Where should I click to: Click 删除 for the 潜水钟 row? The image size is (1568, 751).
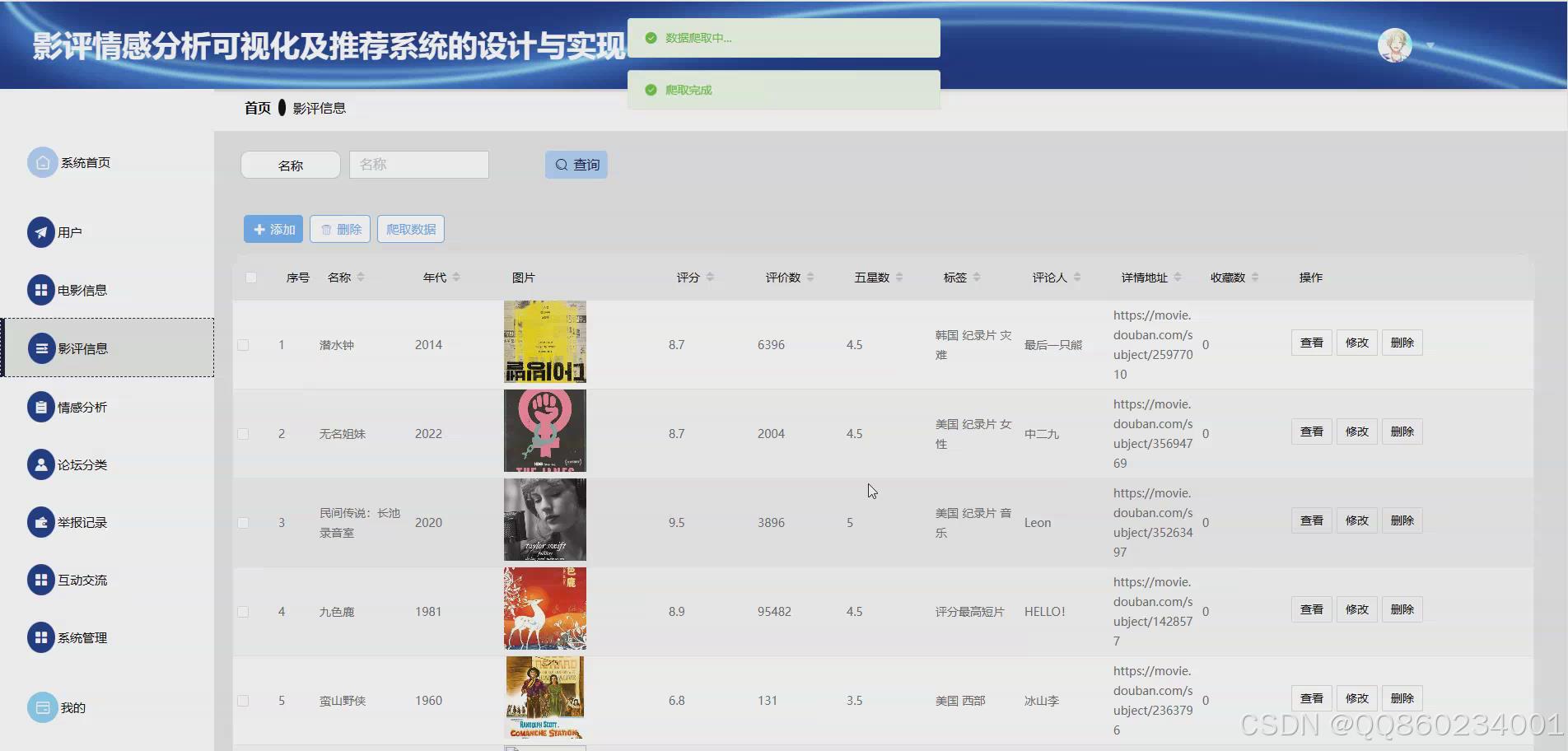click(x=1402, y=343)
